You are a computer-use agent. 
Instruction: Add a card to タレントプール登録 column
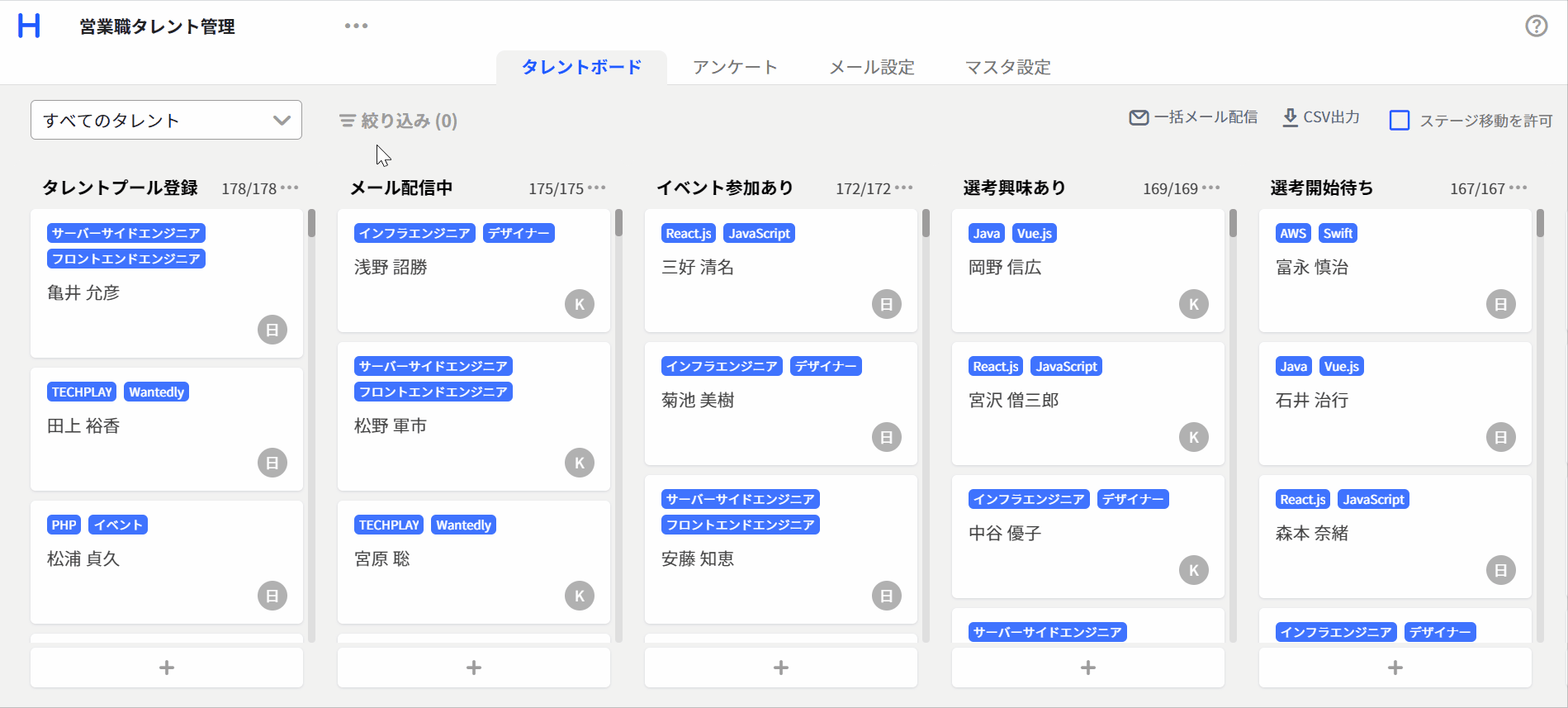point(166,668)
